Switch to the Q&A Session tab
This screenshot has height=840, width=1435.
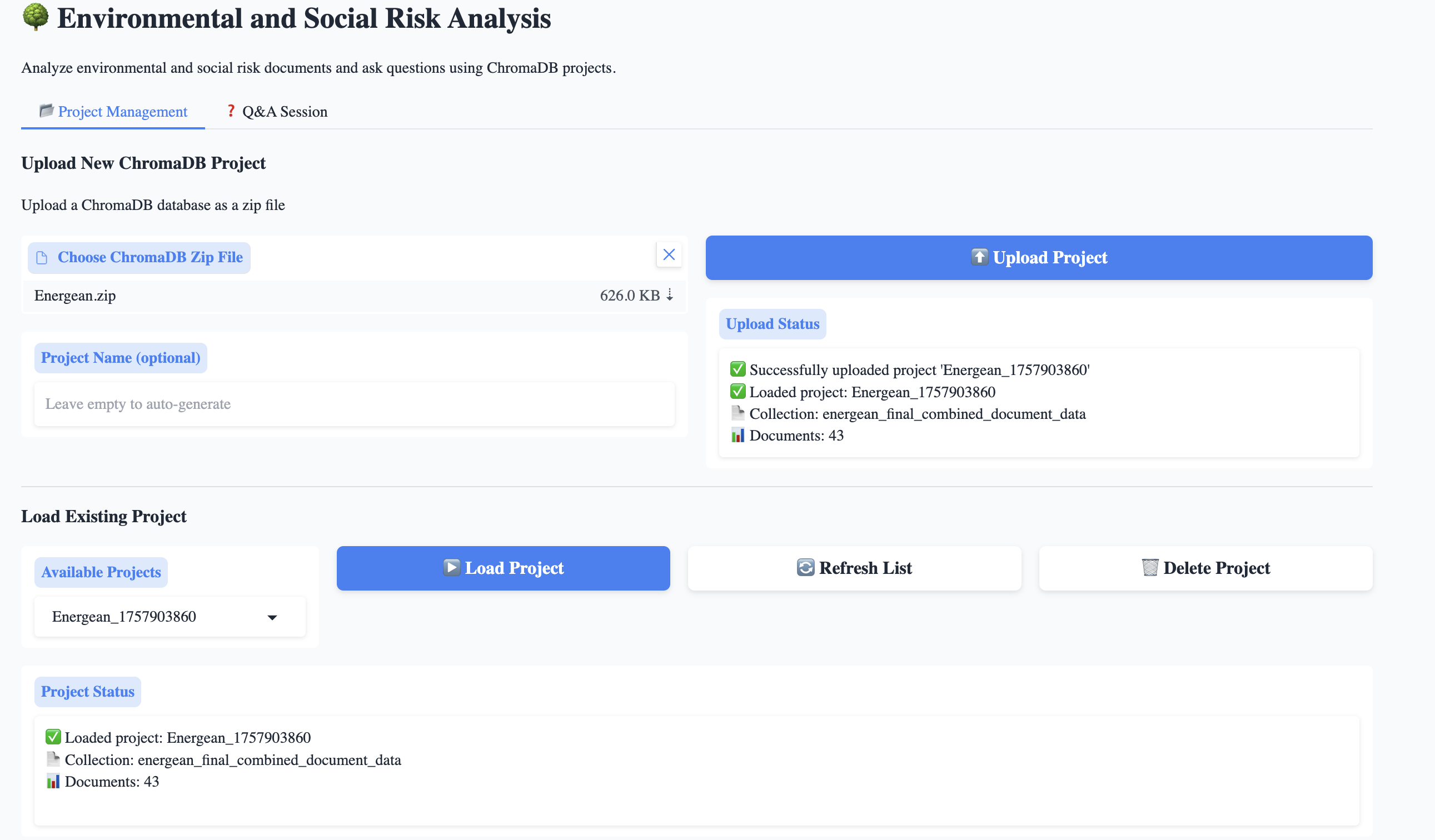click(x=277, y=112)
